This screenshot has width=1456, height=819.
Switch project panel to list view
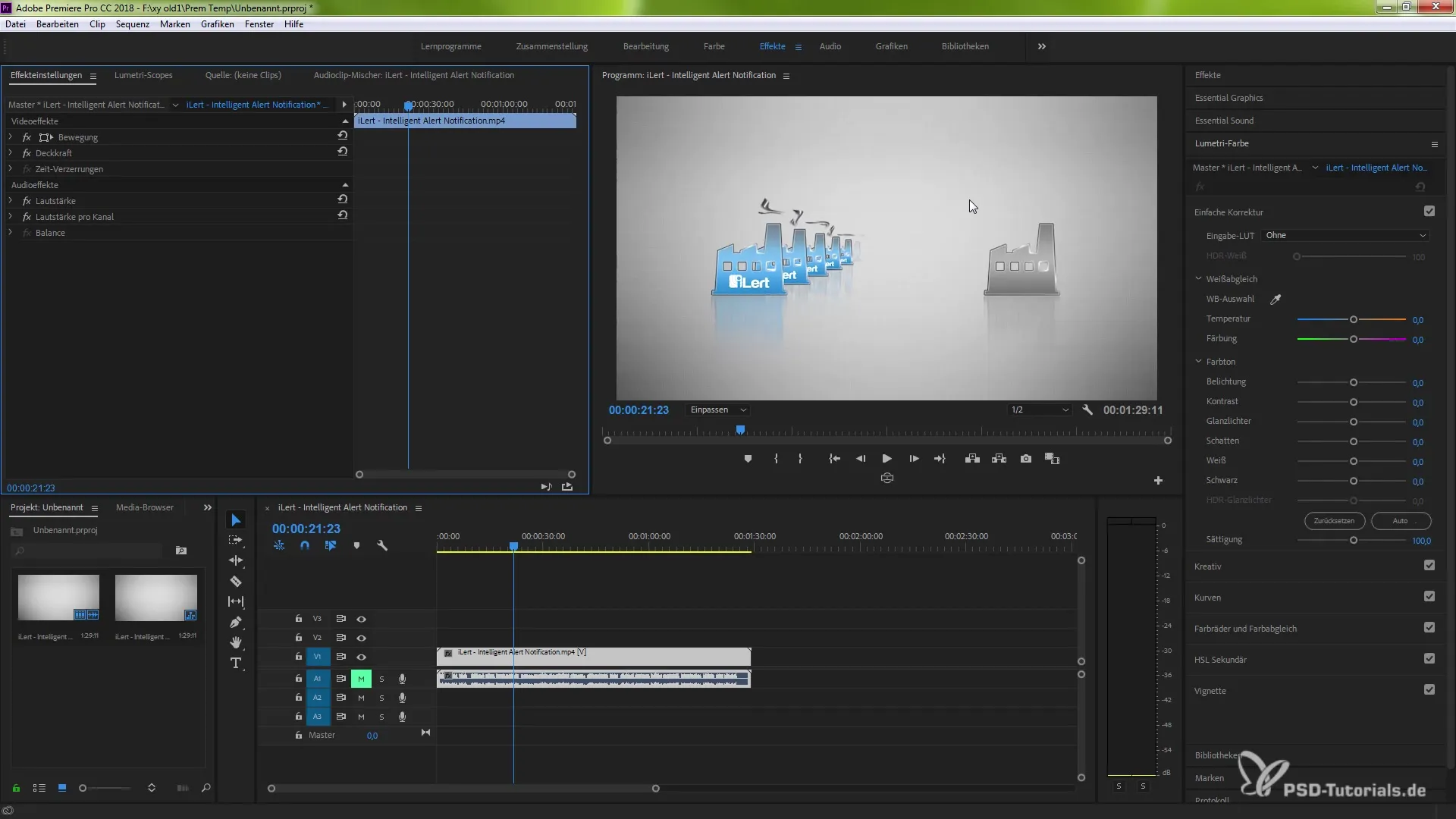tap(39, 789)
